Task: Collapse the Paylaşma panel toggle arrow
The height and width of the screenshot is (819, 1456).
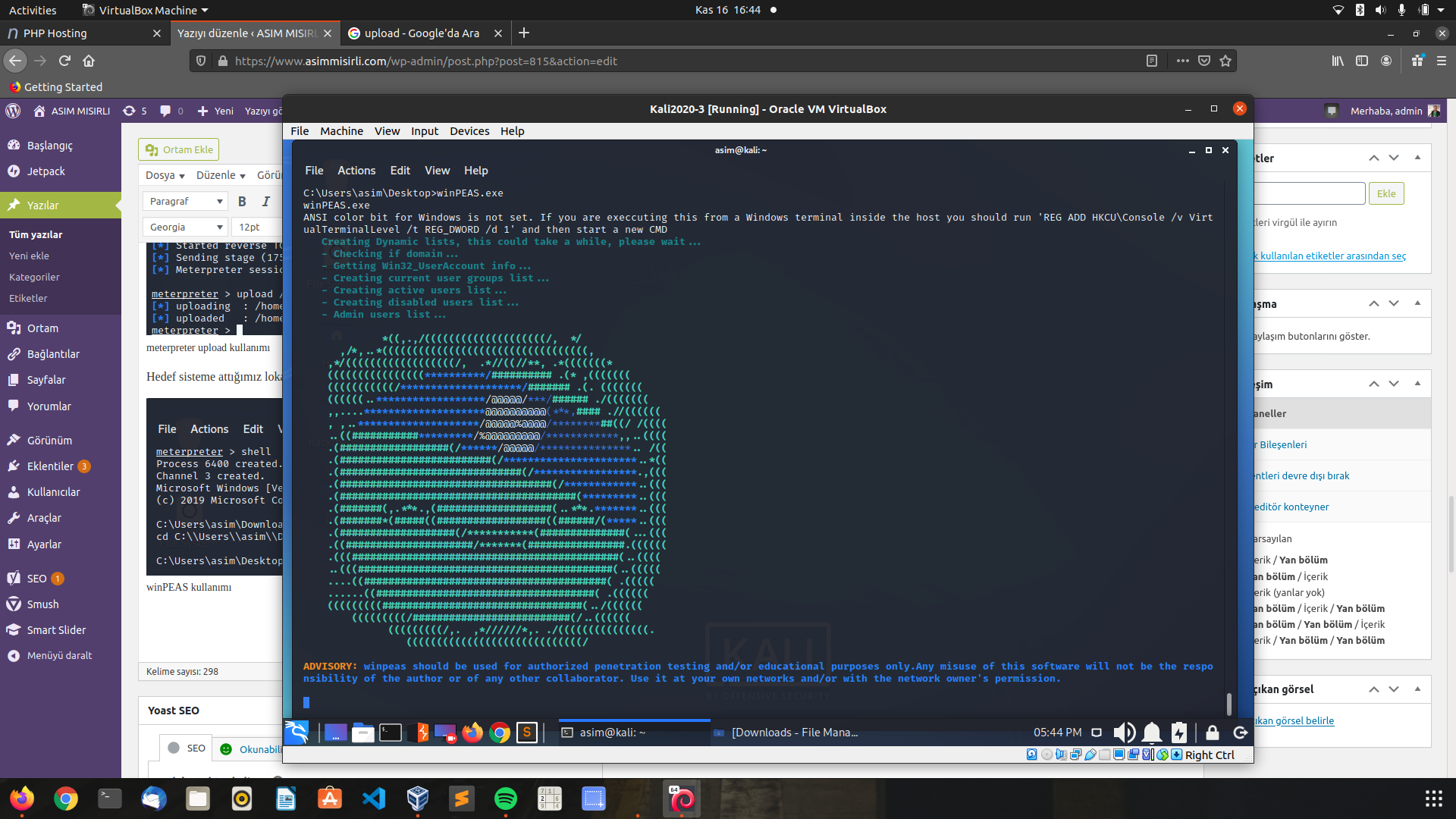Action: tap(1417, 303)
